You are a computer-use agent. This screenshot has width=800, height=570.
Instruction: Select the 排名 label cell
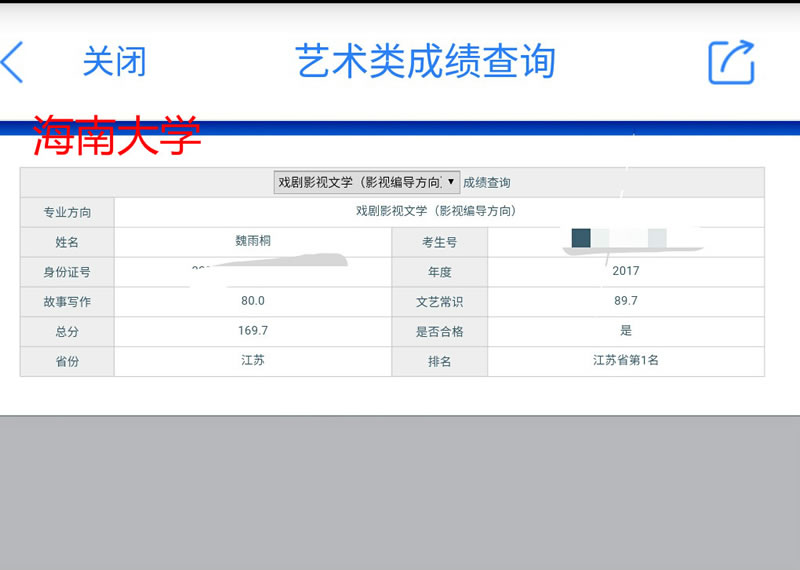(439, 361)
